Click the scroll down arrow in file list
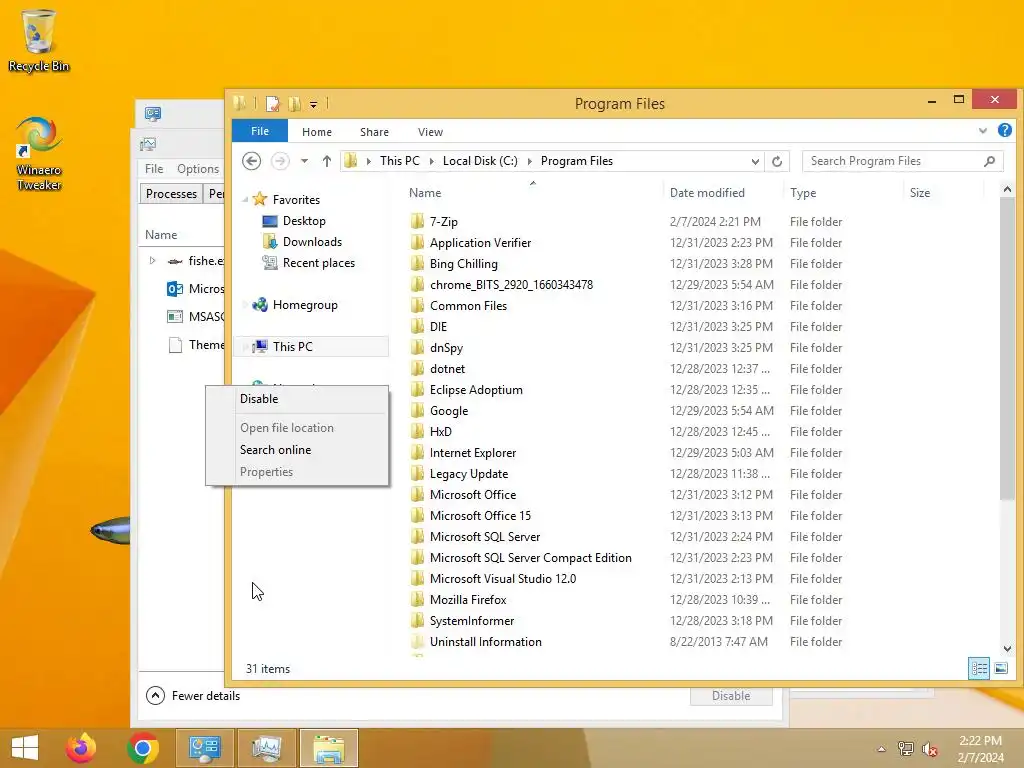The width and height of the screenshot is (1024, 768). (x=1006, y=648)
